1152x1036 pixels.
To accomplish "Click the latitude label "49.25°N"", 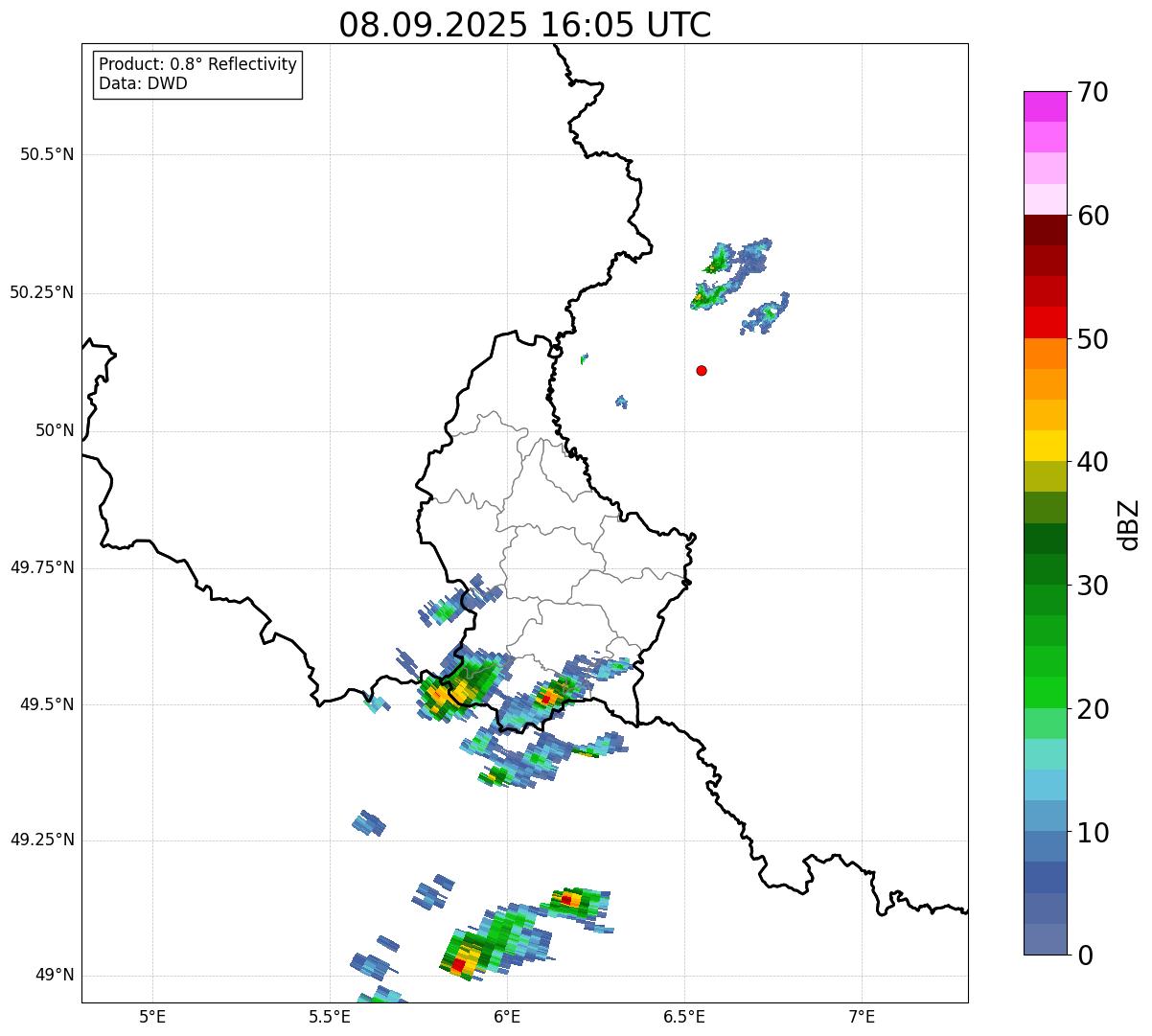I will pyautogui.click(x=42, y=840).
